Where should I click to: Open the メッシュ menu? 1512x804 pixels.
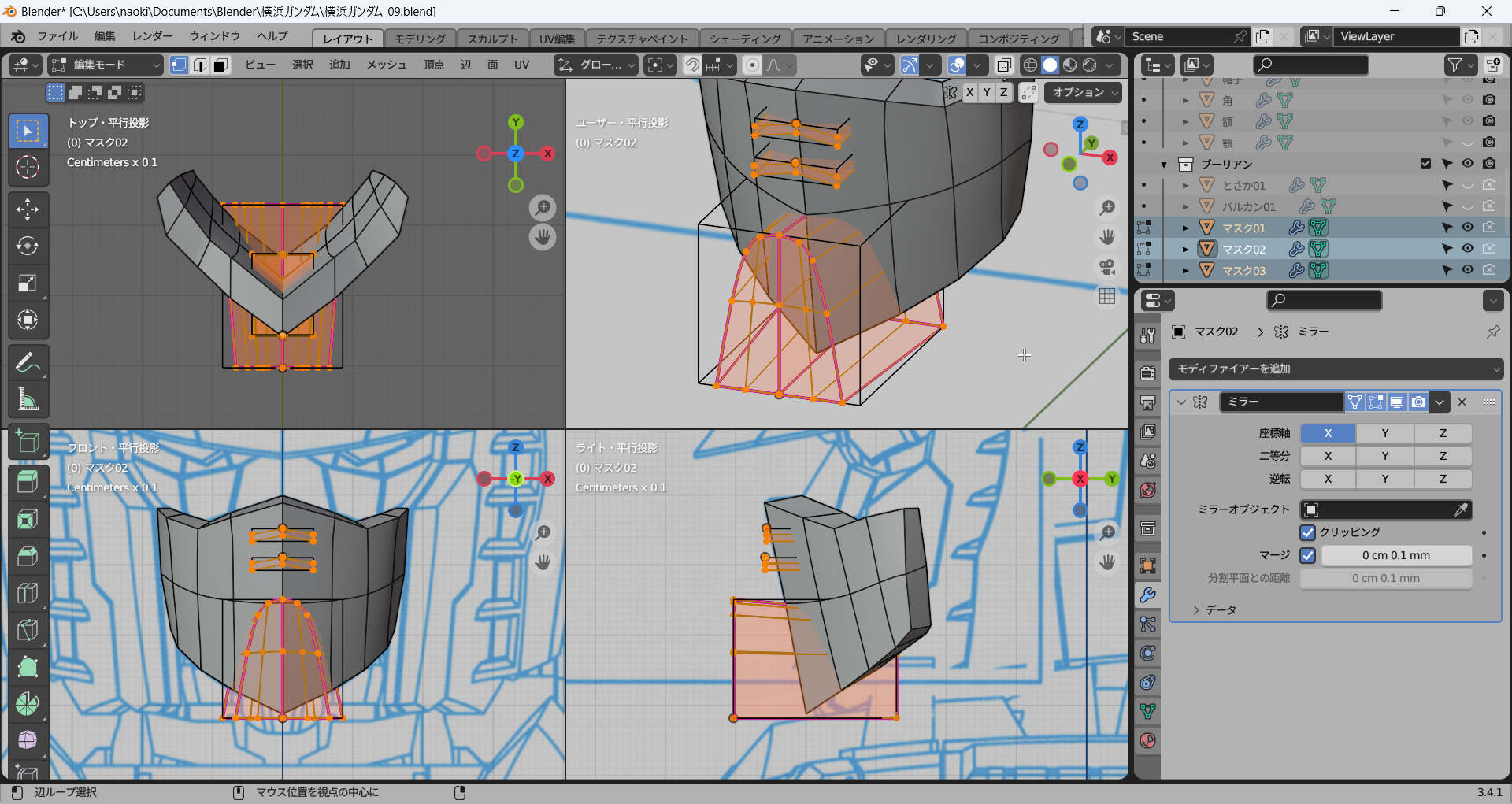coord(386,65)
